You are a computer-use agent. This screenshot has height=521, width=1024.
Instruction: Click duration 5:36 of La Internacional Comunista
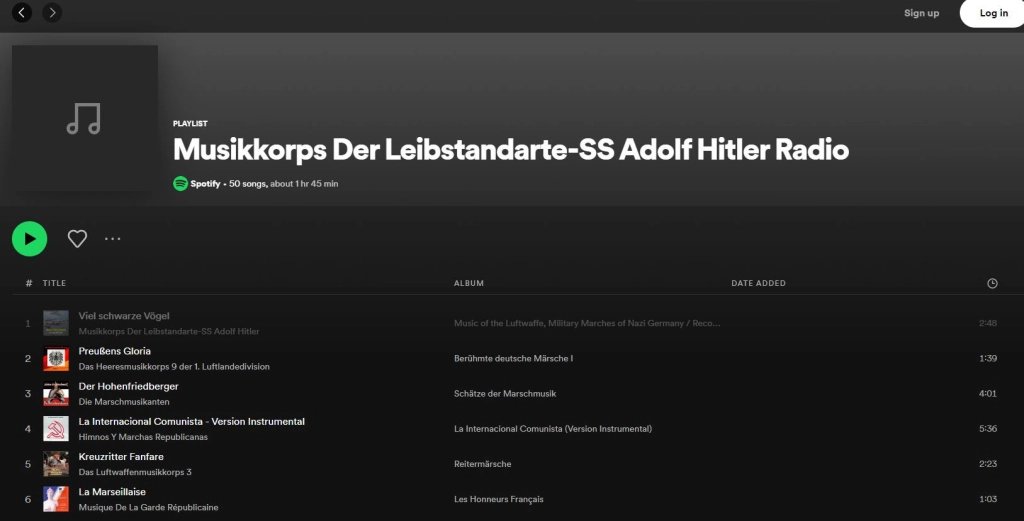(x=987, y=429)
